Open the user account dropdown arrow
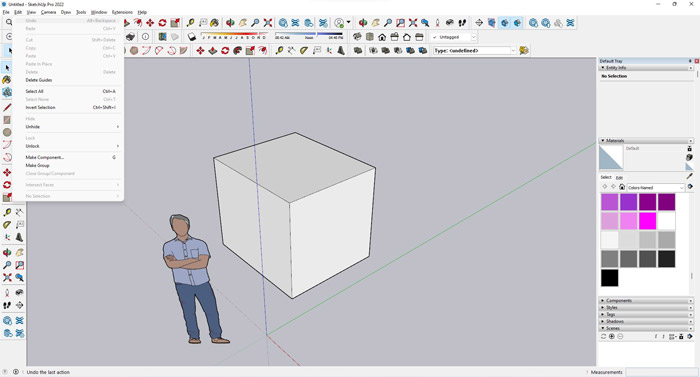Viewport: 700px width, 377px height. (x=348, y=22)
